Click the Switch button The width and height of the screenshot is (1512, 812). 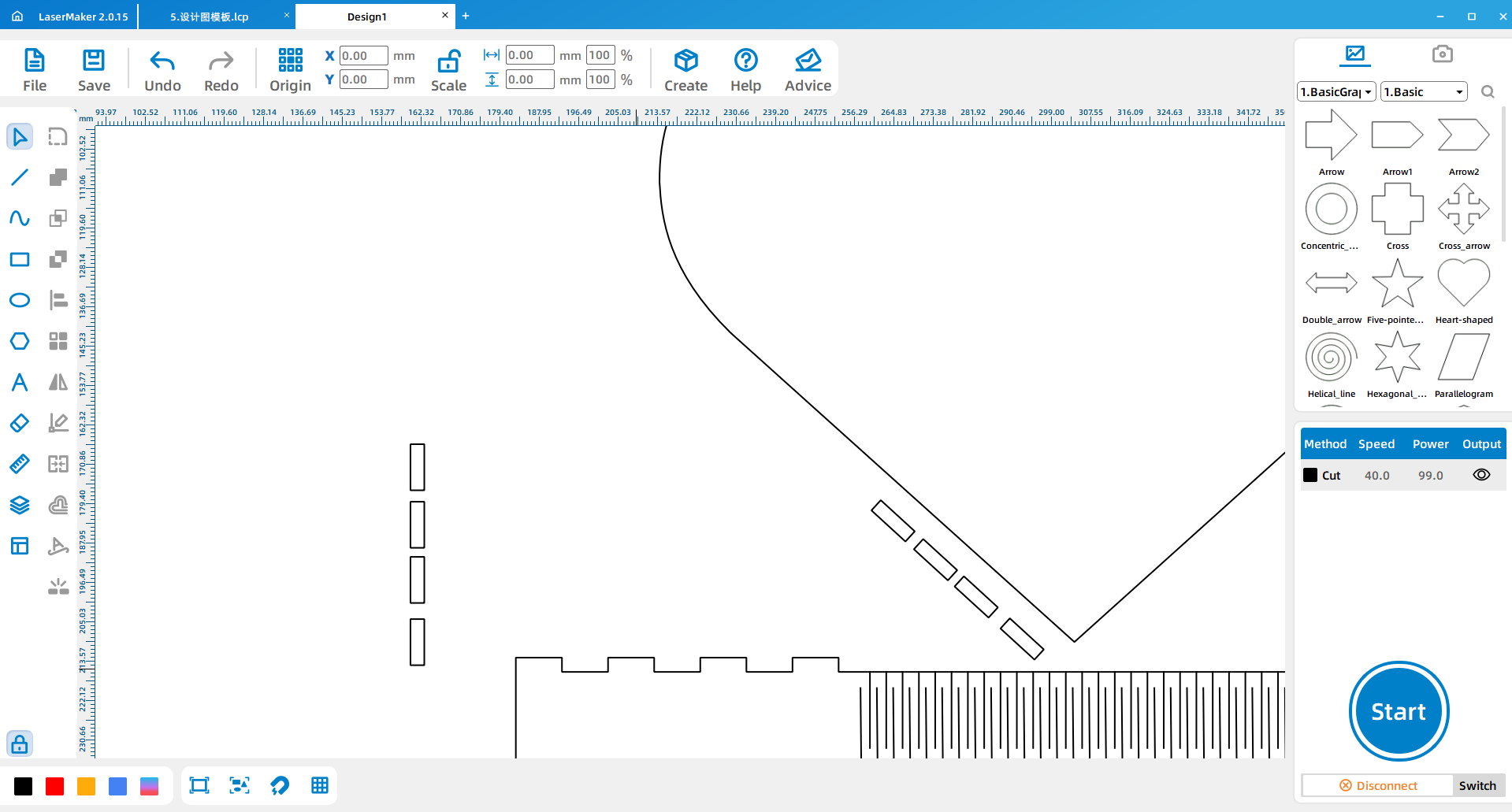[1477, 785]
